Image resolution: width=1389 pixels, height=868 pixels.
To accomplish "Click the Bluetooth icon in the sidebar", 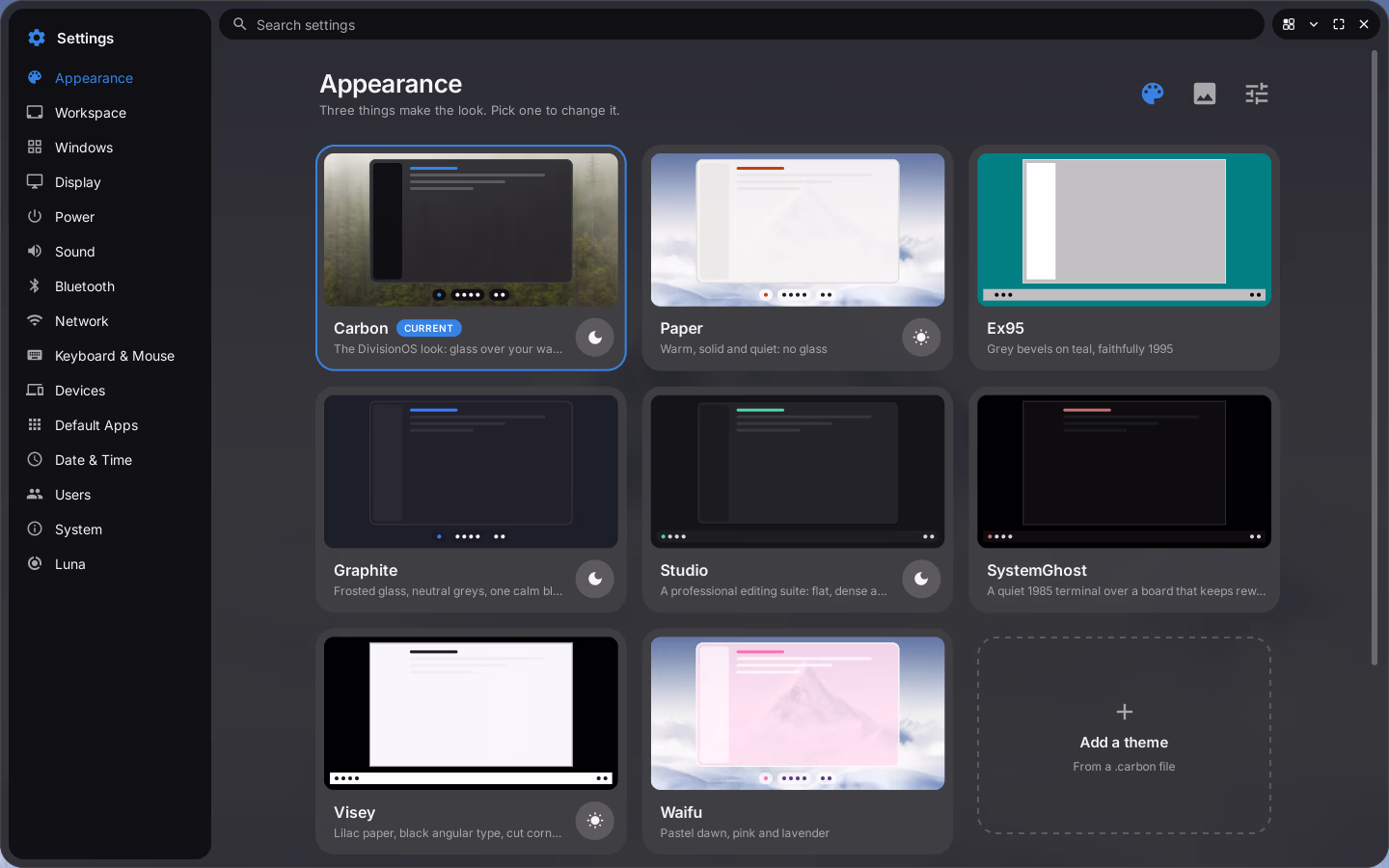I will (35, 285).
